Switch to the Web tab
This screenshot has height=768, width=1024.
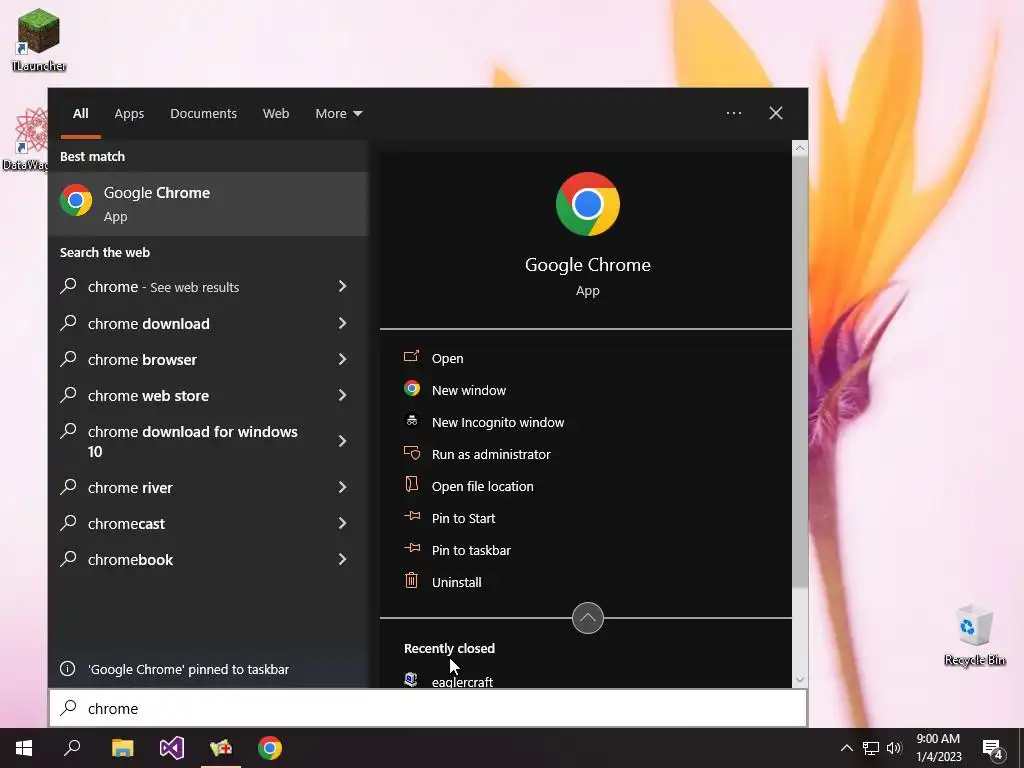pyautogui.click(x=276, y=114)
